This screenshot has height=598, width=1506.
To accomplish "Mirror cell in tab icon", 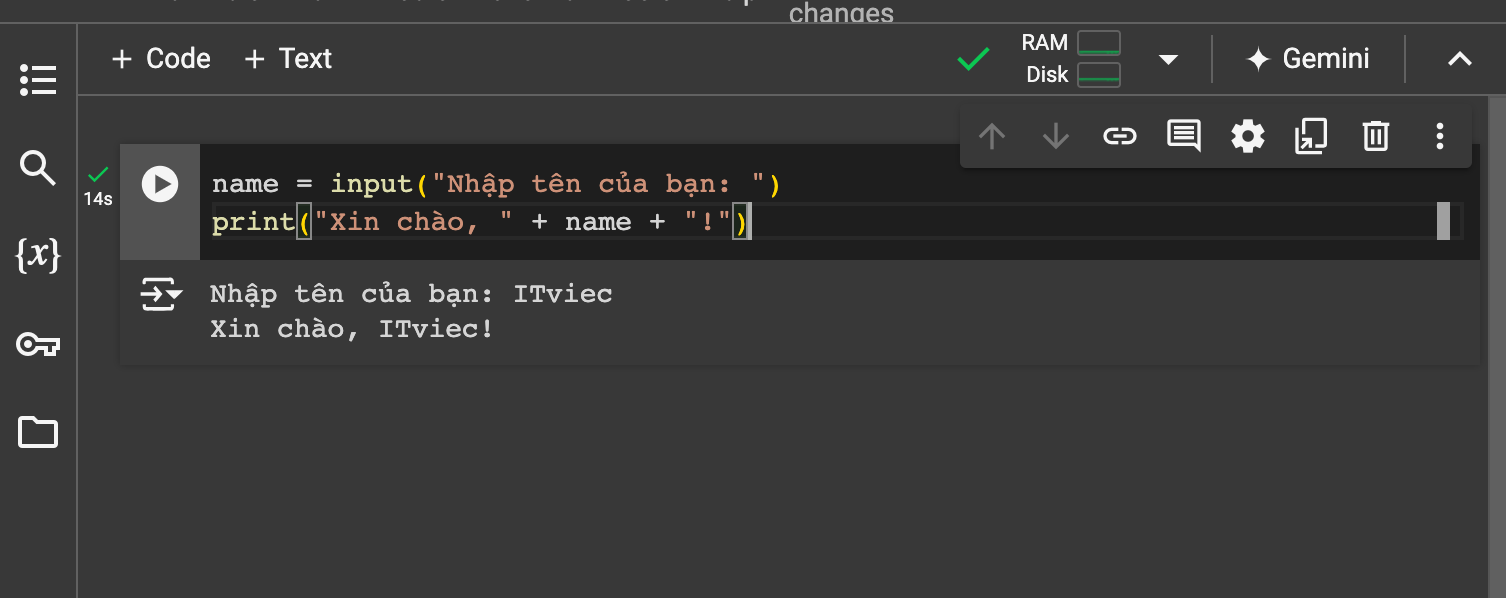I will pos(1311,136).
